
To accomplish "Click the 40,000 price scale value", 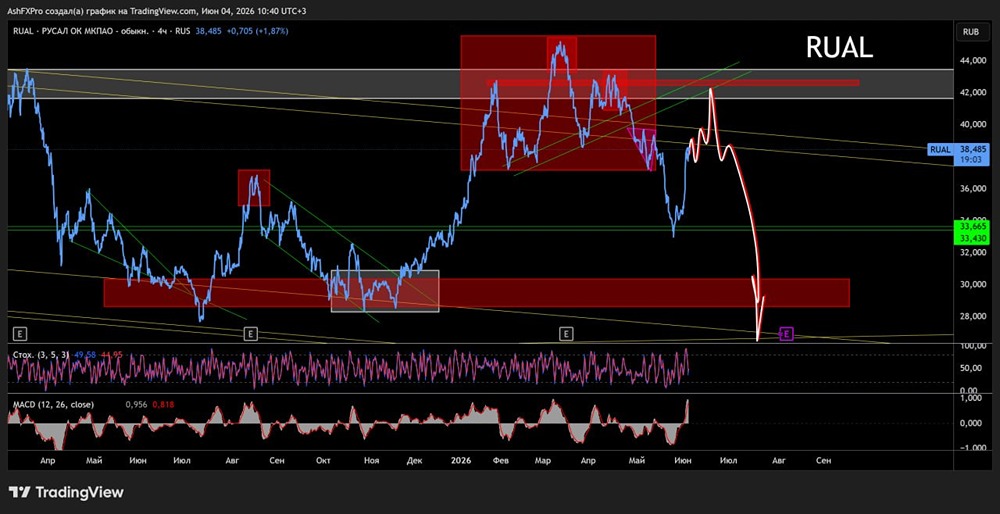I will pyautogui.click(x=973, y=124).
